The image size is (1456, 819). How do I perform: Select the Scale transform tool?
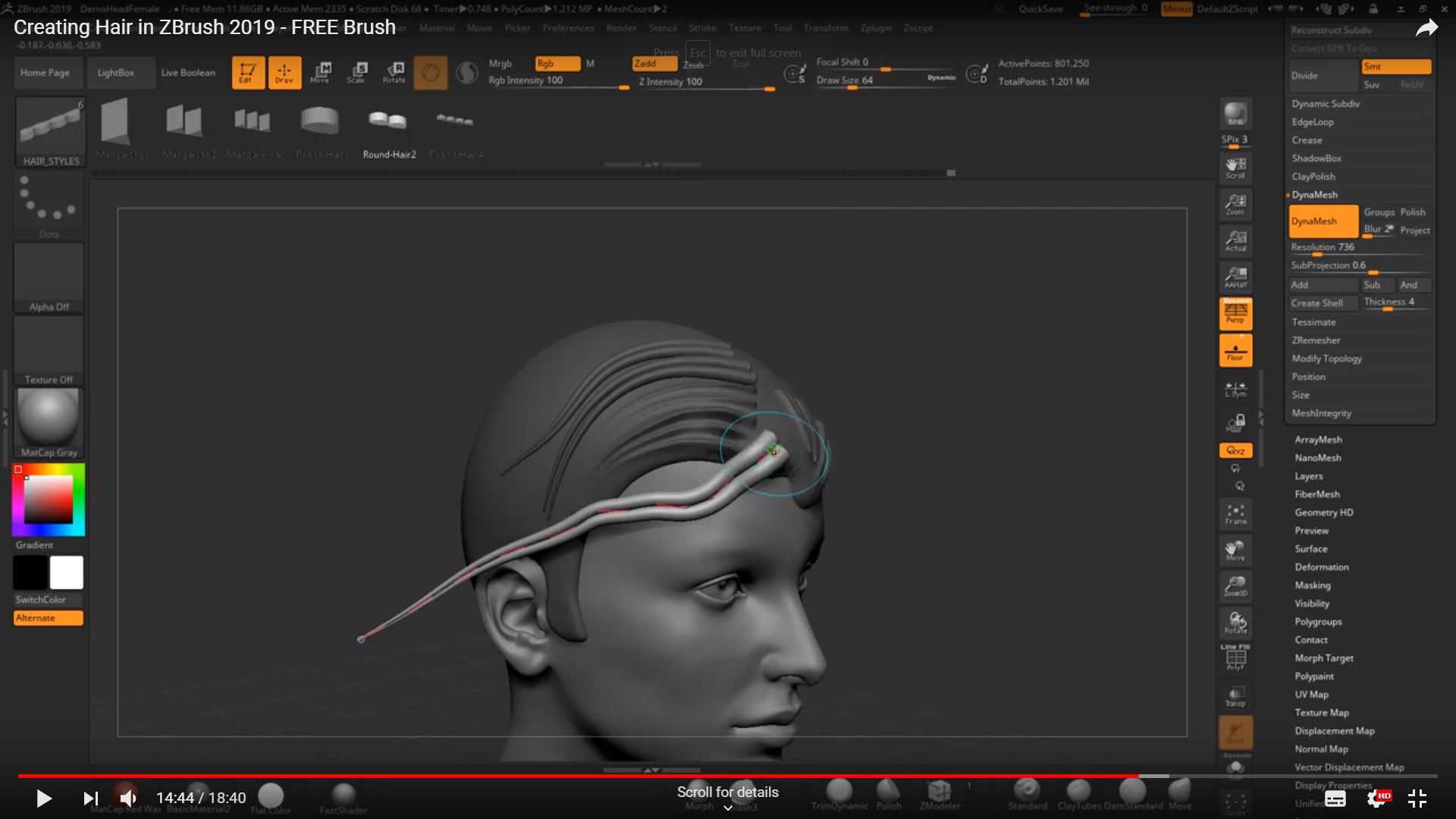[356, 73]
